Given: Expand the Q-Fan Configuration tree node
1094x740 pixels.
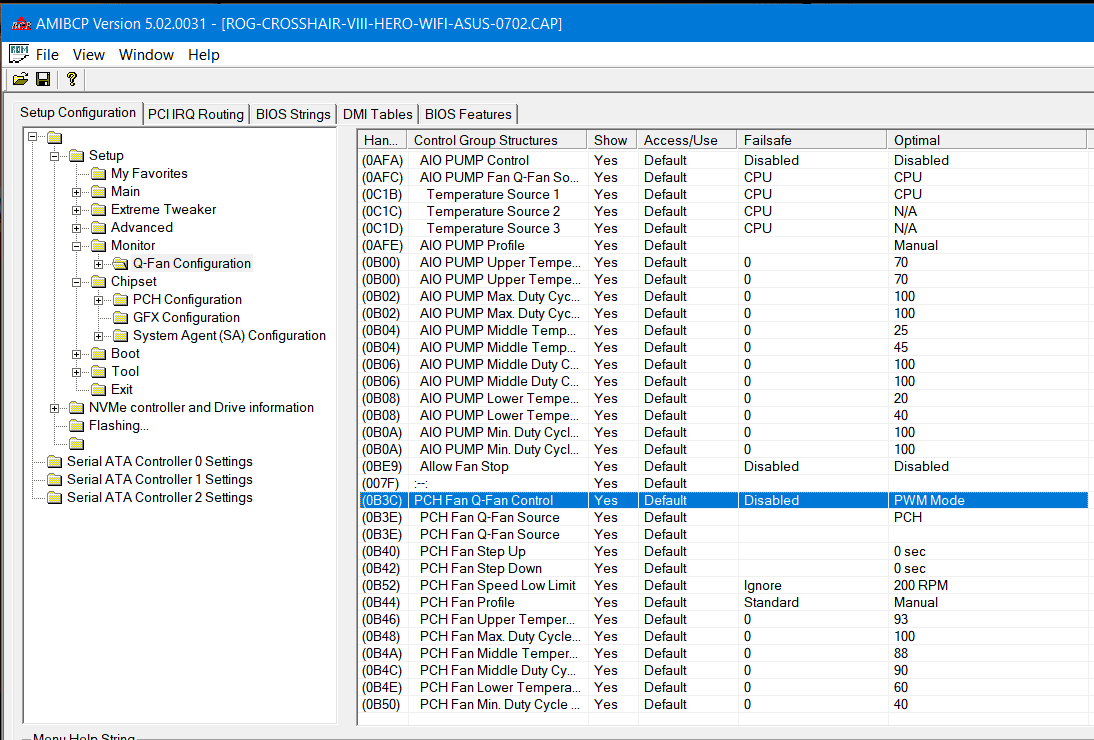Looking at the screenshot, I should click(98, 264).
